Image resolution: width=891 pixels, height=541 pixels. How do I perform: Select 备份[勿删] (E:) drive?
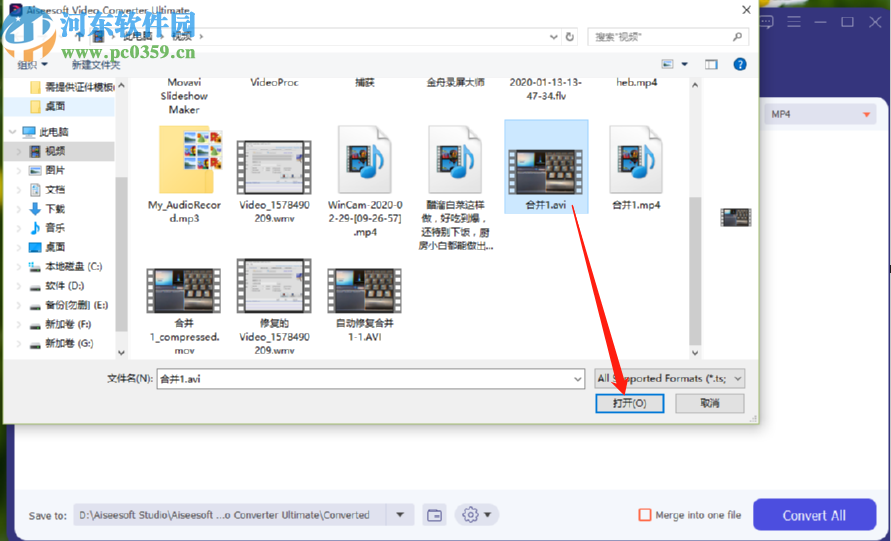click(x=76, y=305)
